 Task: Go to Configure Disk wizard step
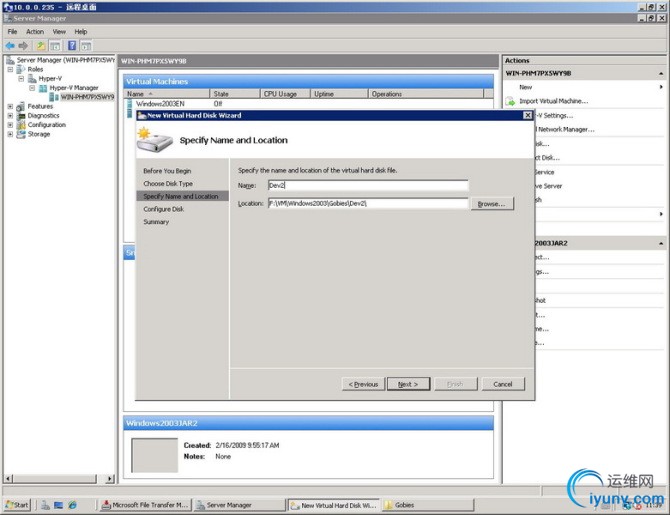(x=164, y=209)
